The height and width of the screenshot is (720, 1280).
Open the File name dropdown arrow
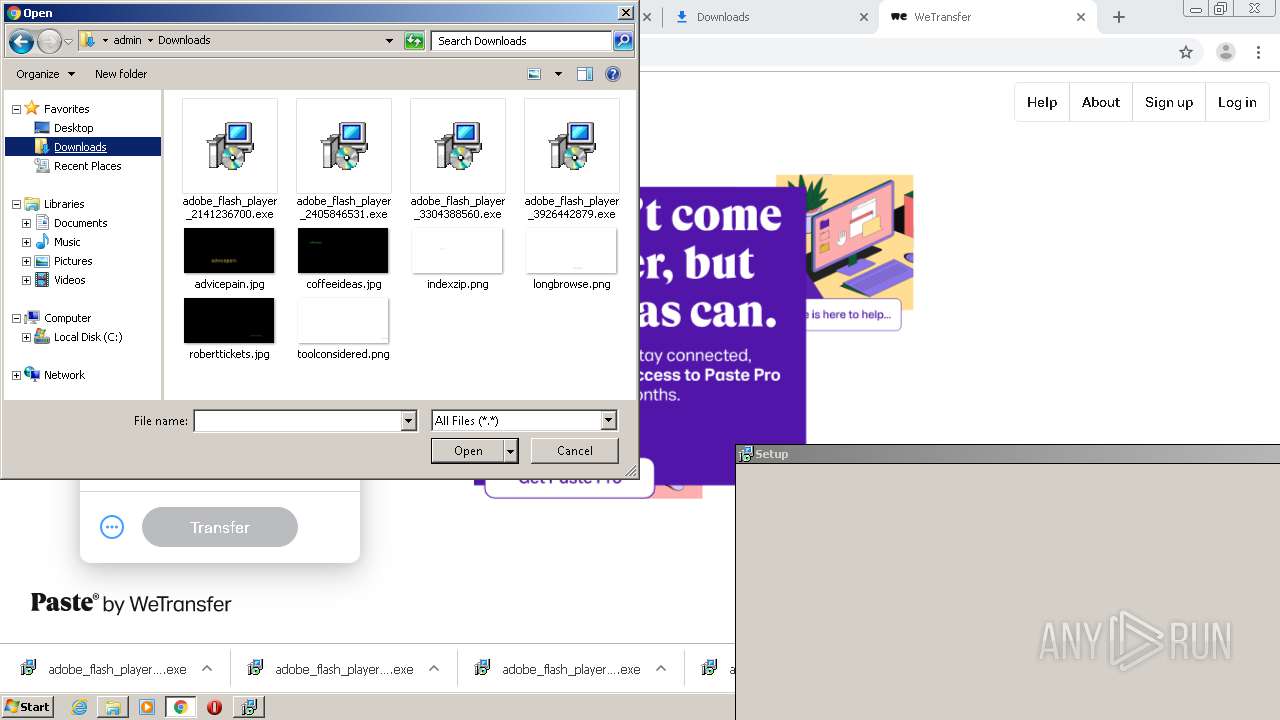408,421
